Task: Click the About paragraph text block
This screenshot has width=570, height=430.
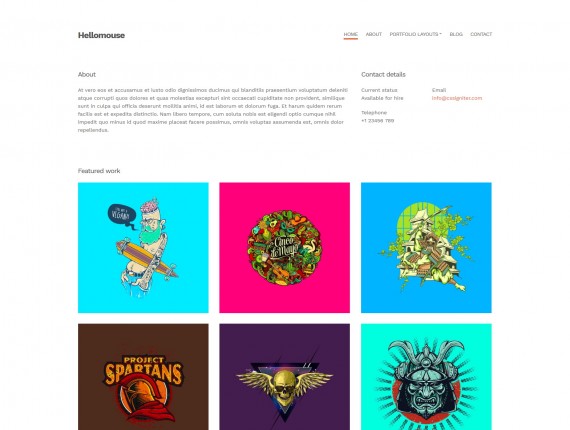Action: pos(213,110)
